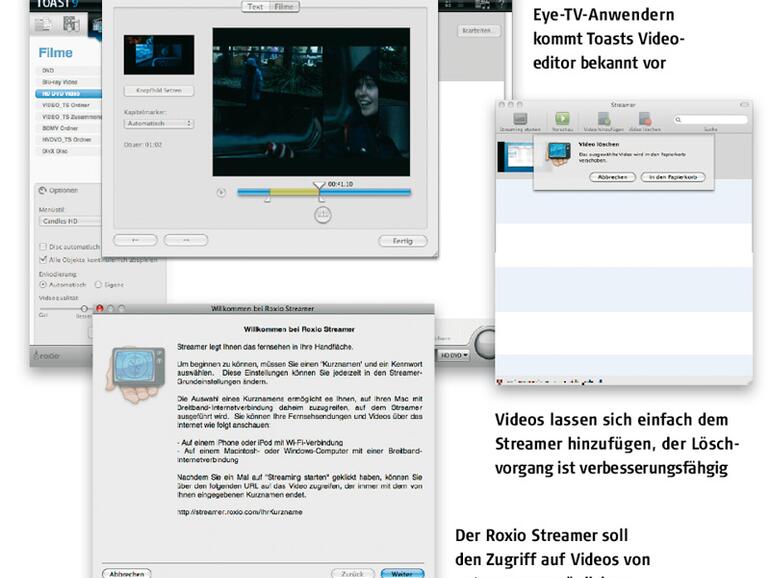This screenshot has width=770, height=578.
Task: Click the Knopfbild Setzen button
Action: coord(159,90)
